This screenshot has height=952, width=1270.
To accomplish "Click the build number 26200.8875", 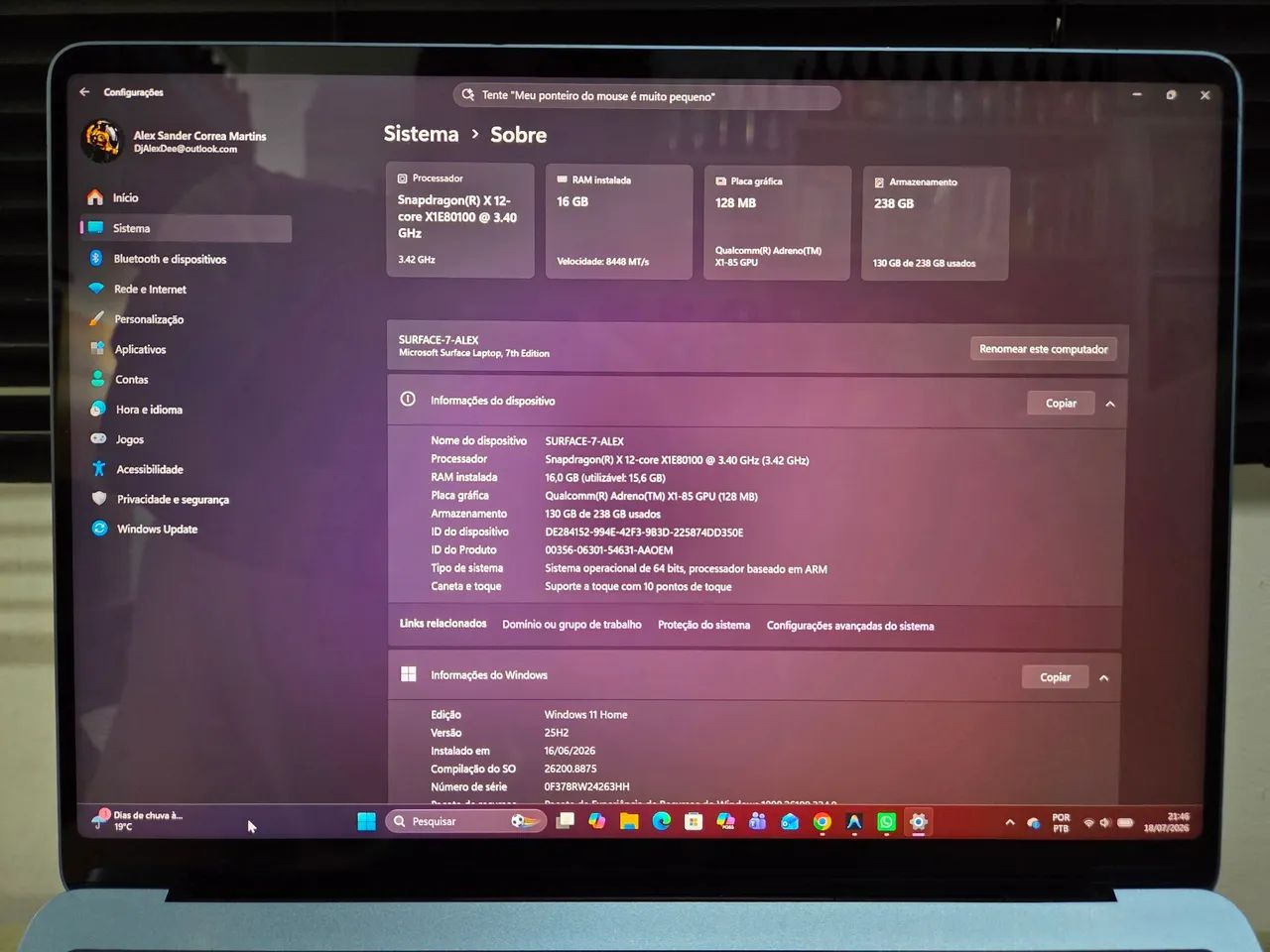I will click(x=571, y=769).
